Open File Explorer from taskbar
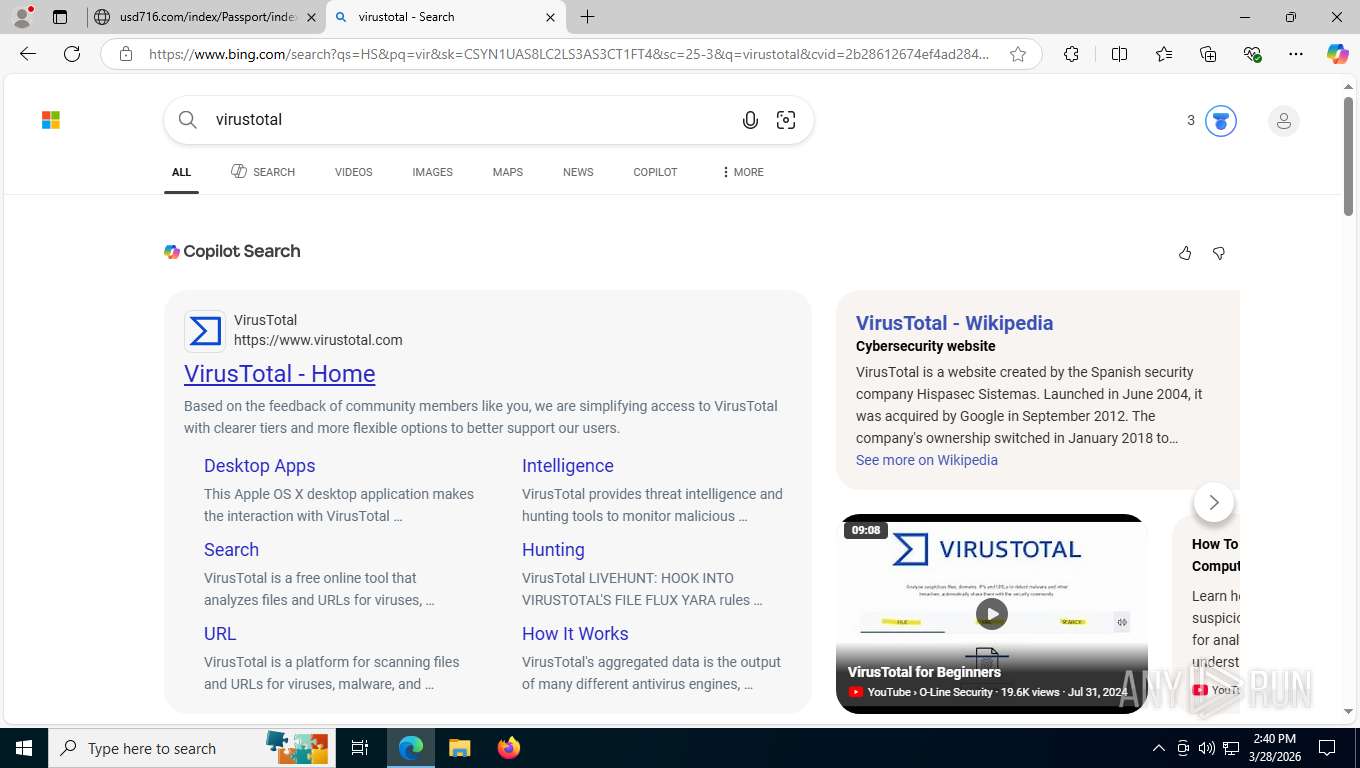Viewport: 1360px width, 768px height. pos(459,748)
